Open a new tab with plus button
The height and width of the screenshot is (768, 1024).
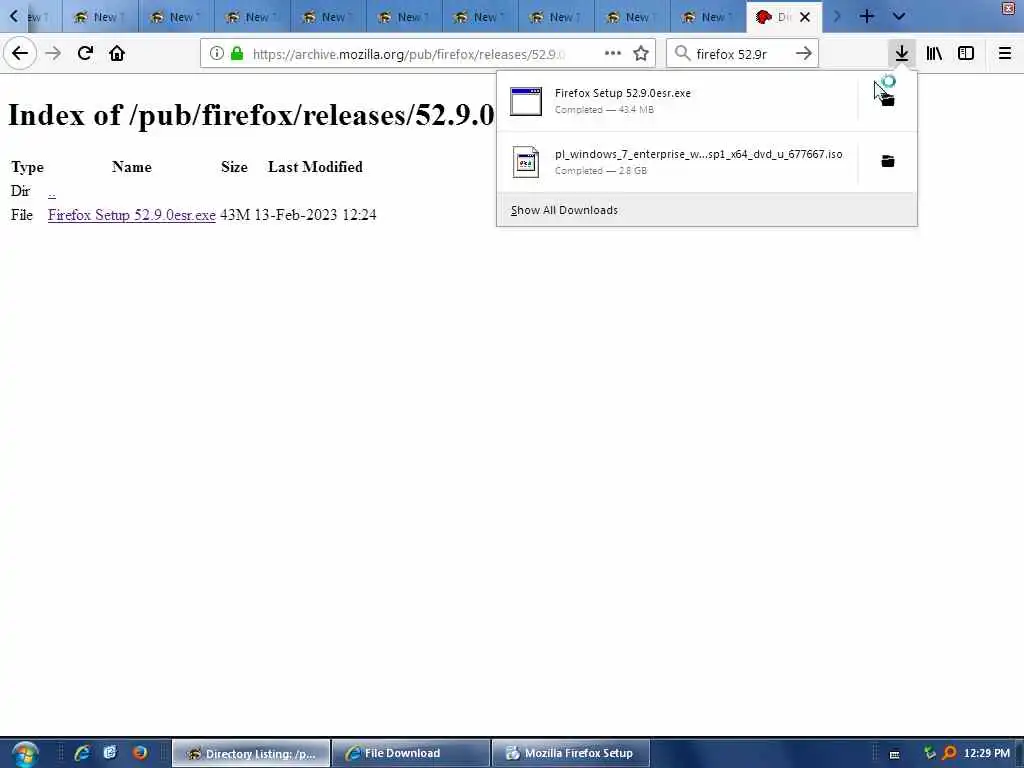coord(867,16)
